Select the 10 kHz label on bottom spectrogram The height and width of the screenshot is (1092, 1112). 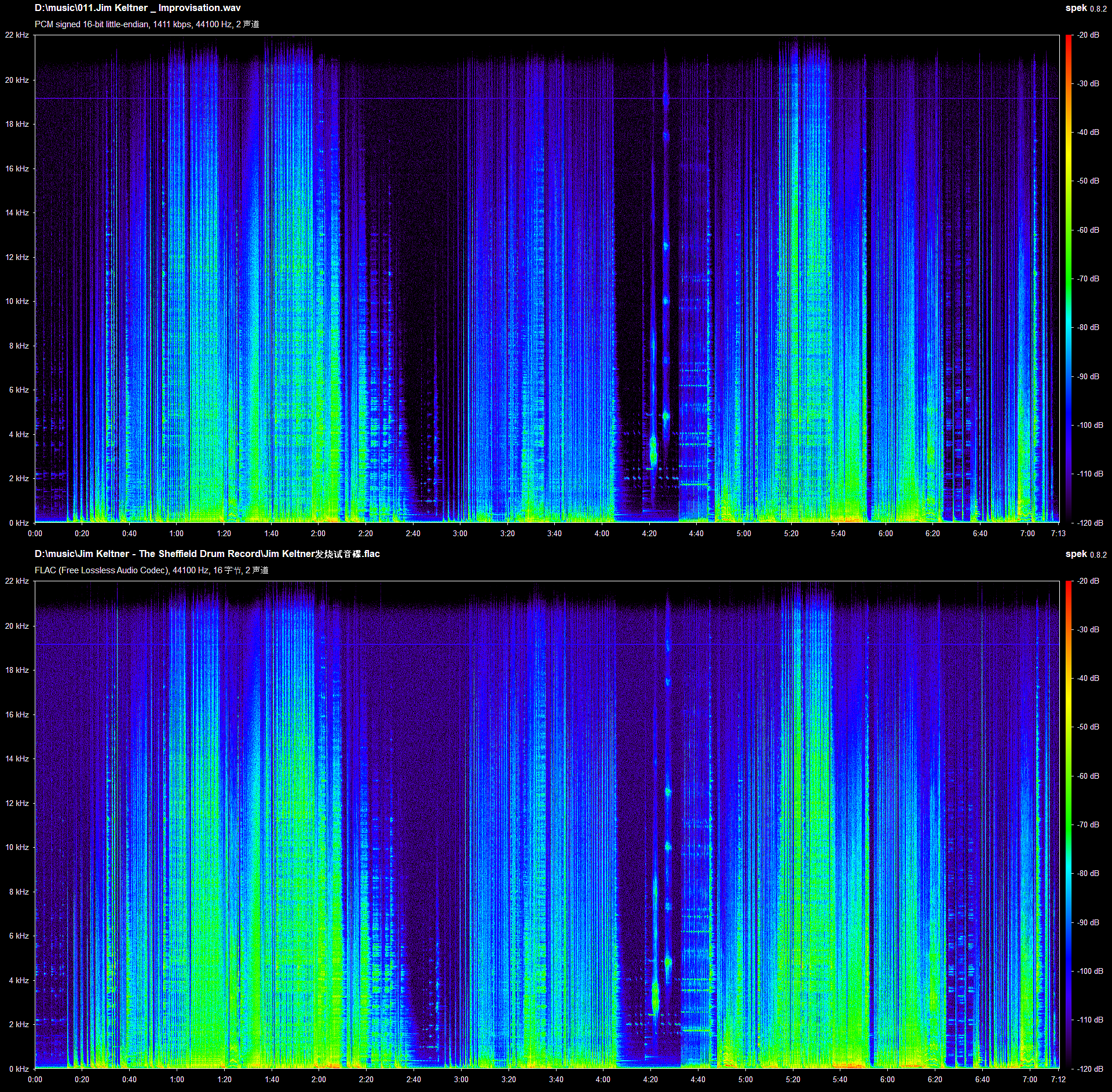coord(17,847)
